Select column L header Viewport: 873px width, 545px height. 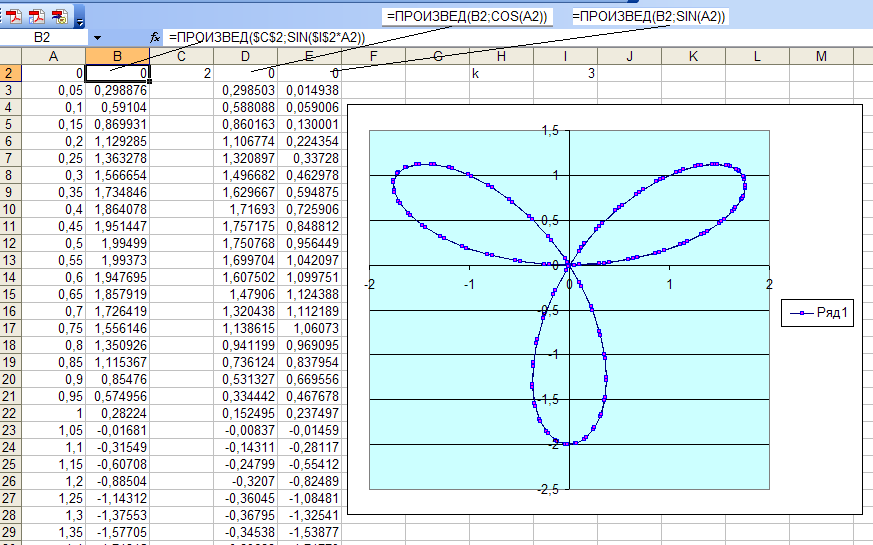(757, 56)
